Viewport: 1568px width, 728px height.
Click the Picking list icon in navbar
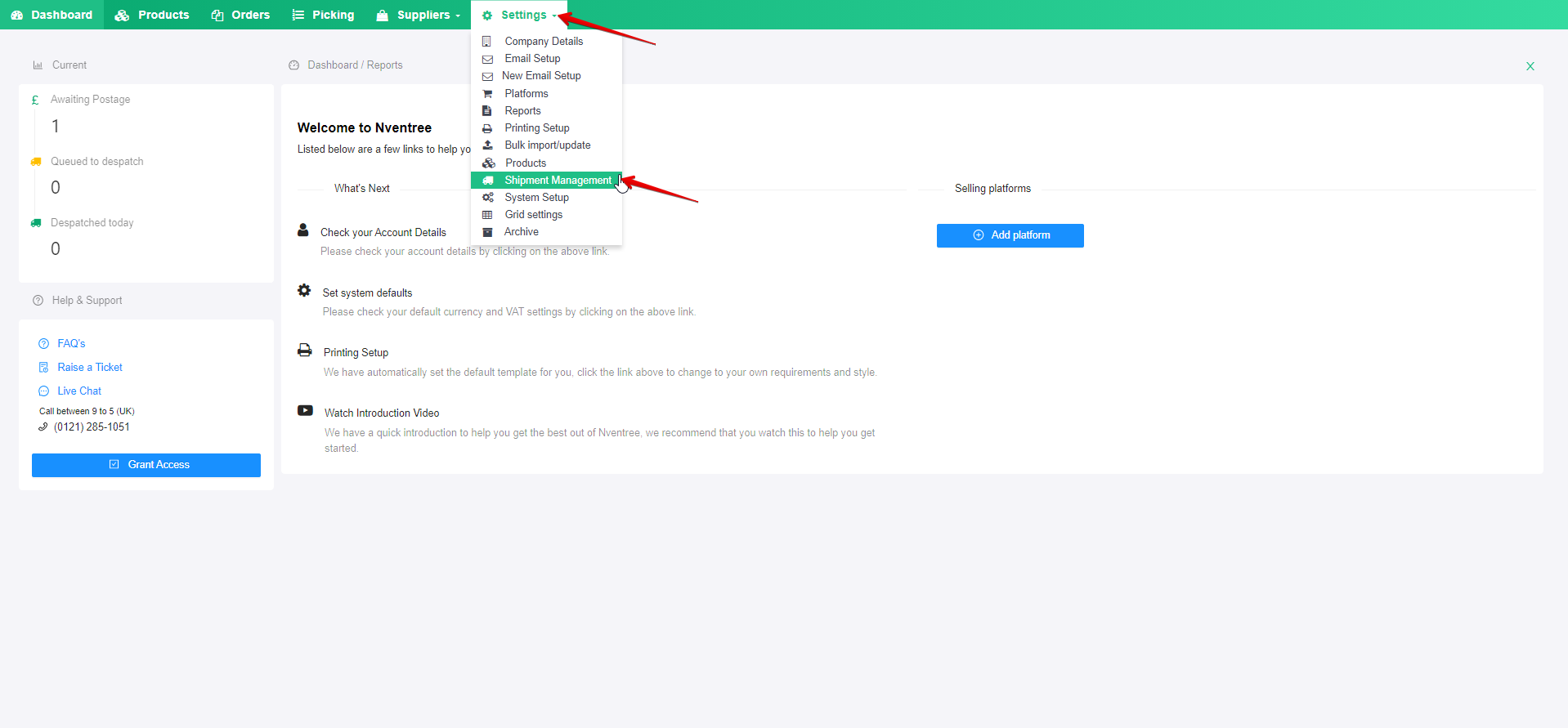(x=298, y=15)
